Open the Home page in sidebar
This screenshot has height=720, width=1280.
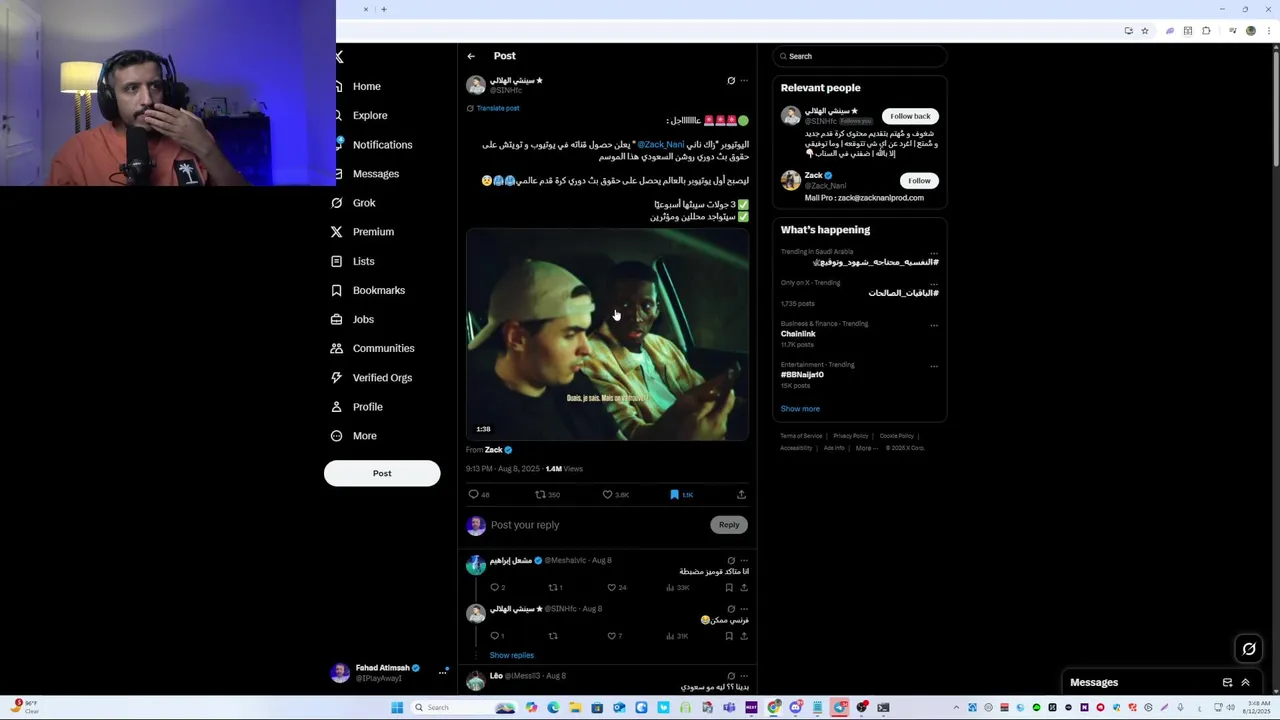366,86
